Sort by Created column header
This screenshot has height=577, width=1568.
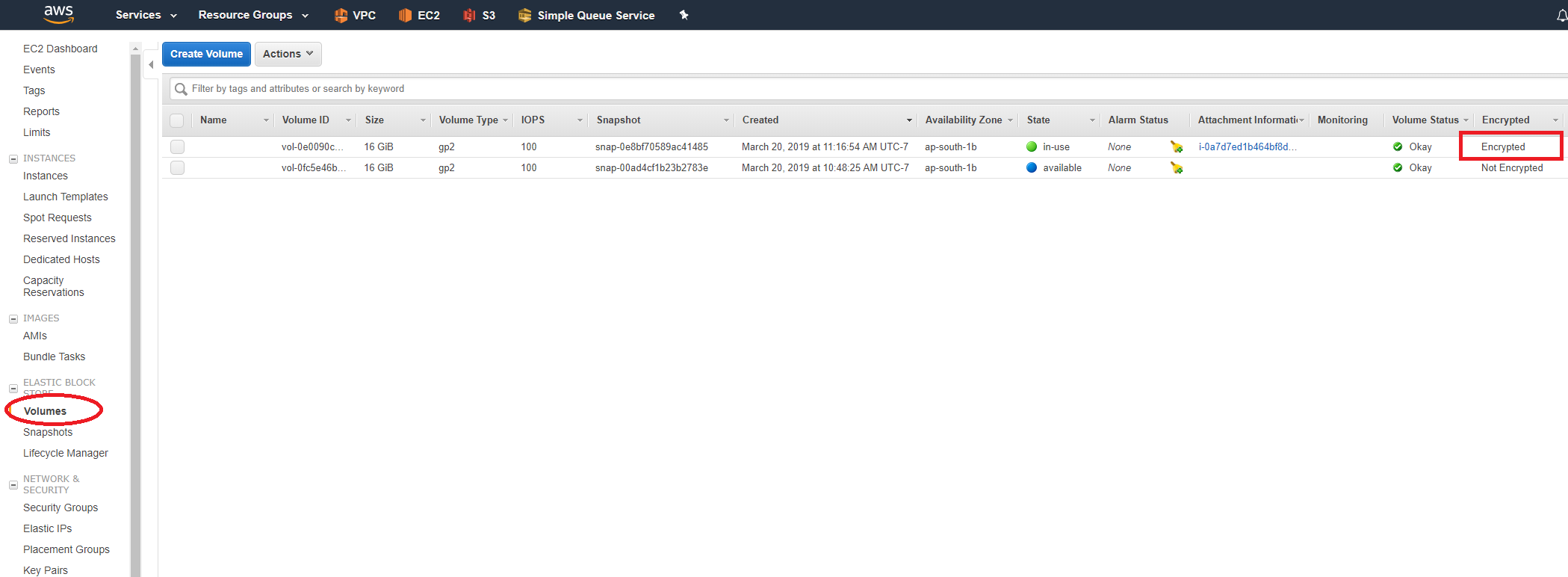pyautogui.click(x=825, y=120)
